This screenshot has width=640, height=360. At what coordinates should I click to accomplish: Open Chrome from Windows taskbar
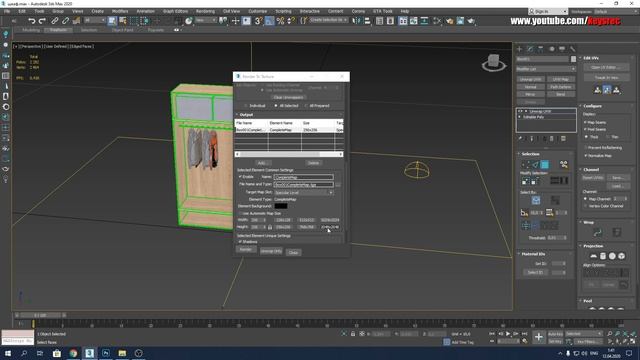tap(73, 353)
